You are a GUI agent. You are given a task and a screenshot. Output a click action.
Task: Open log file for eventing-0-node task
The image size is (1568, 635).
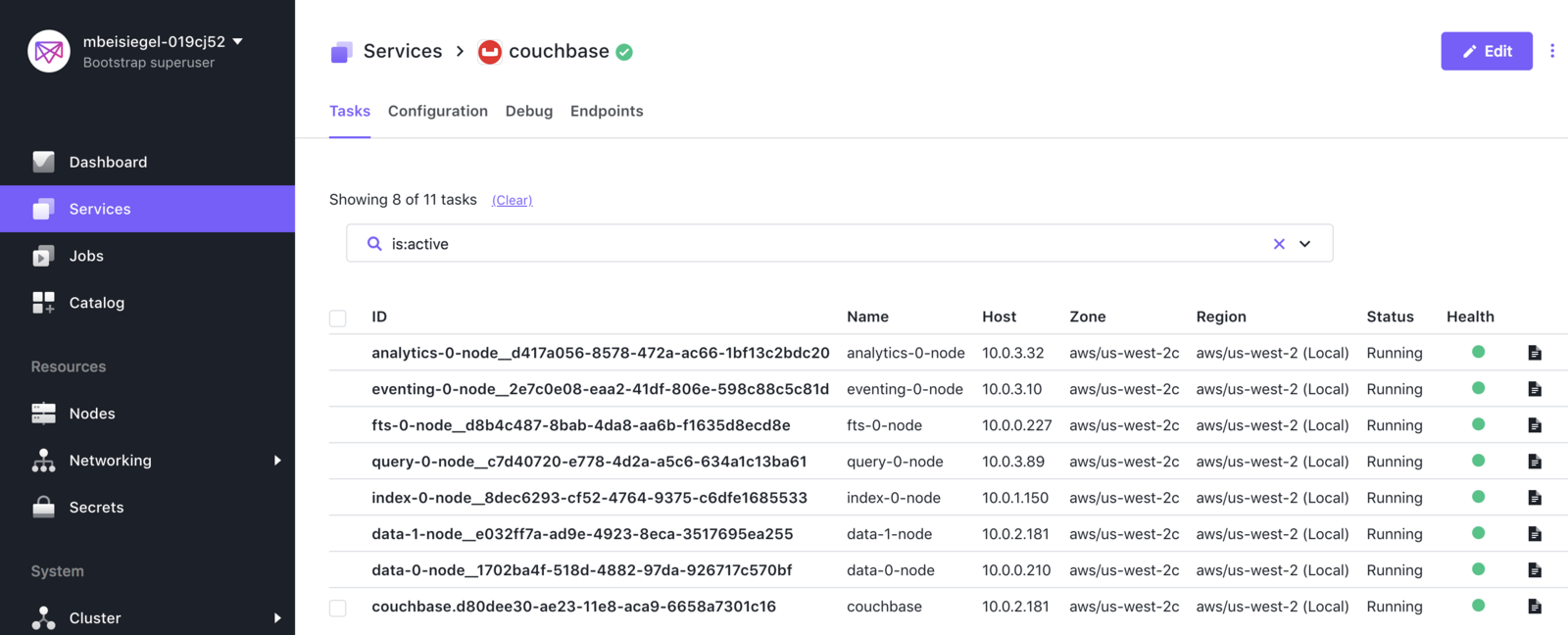tap(1535, 389)
